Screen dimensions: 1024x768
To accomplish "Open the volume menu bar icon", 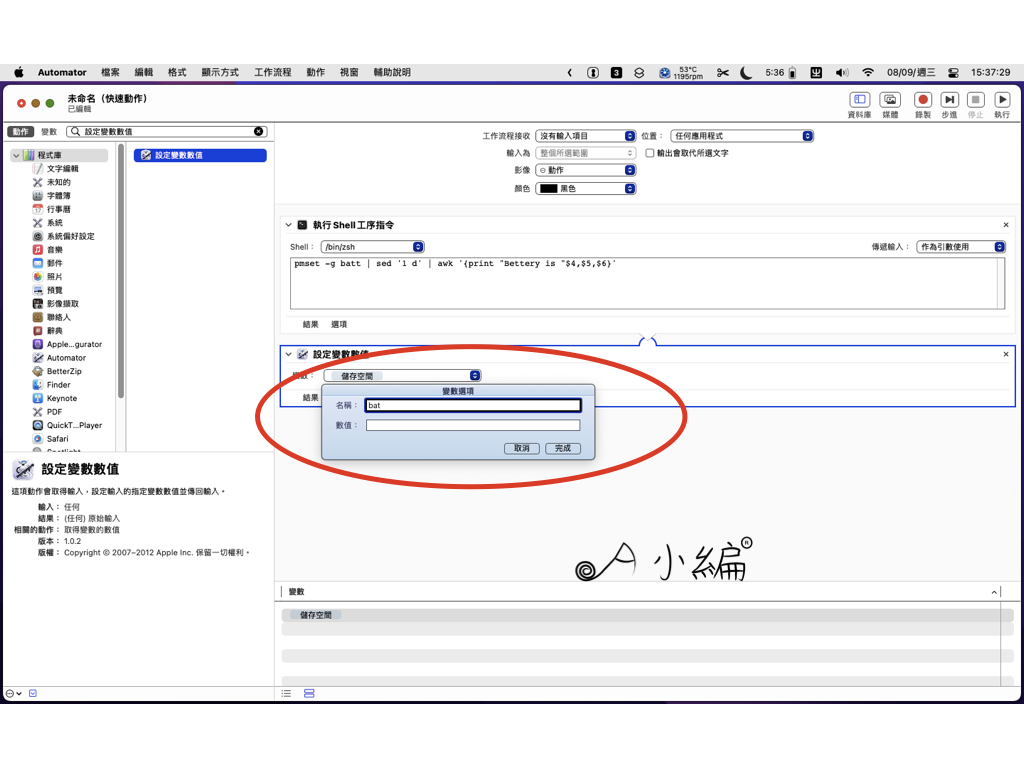I will pyautogui.click(x=842, y=72).
